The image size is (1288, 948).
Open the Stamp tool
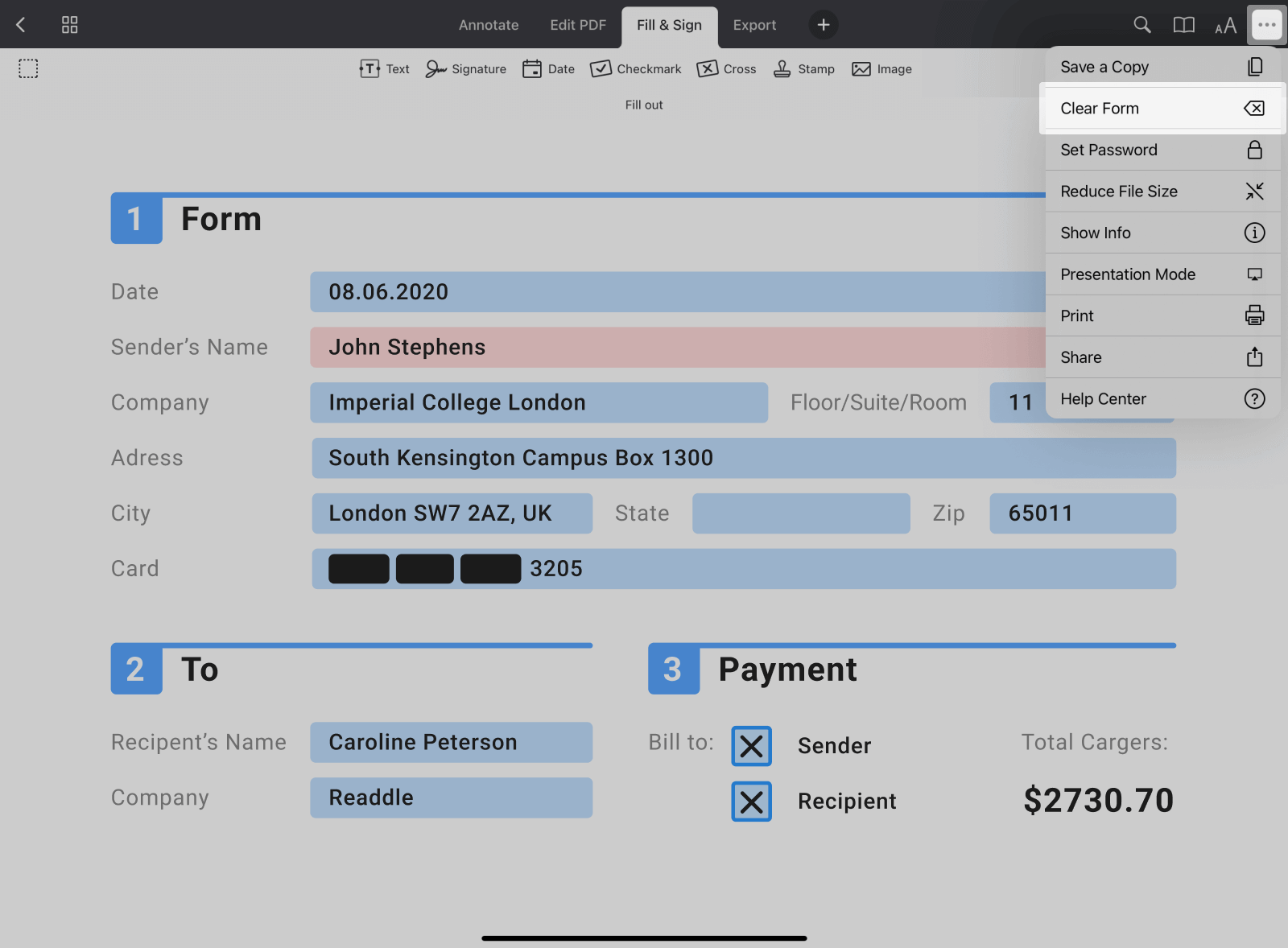pyautogui.click(x=803, y=68)
